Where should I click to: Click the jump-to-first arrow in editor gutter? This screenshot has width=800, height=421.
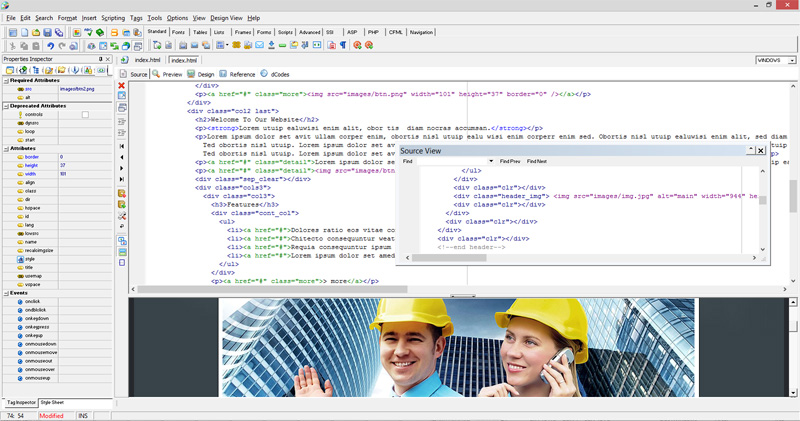click(122, 146)
